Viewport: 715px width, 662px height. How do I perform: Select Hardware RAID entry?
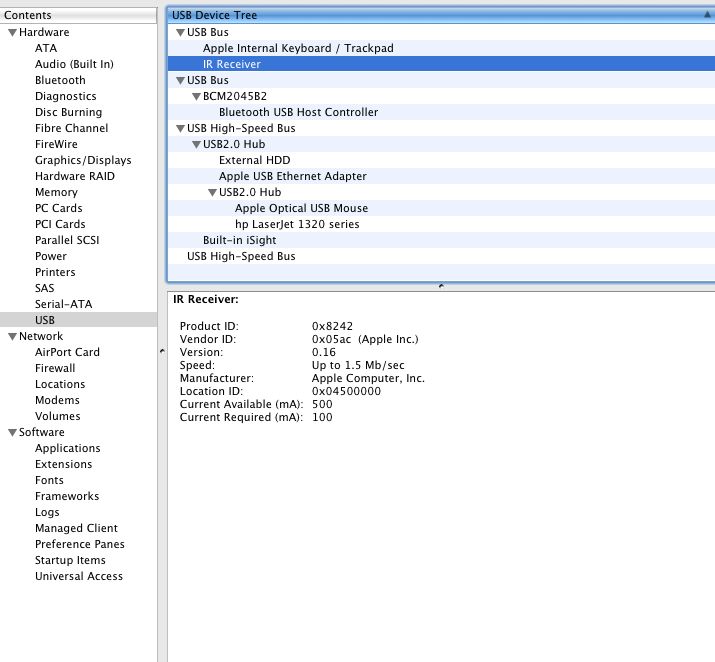pyautogui.click(x=75, y=176)
